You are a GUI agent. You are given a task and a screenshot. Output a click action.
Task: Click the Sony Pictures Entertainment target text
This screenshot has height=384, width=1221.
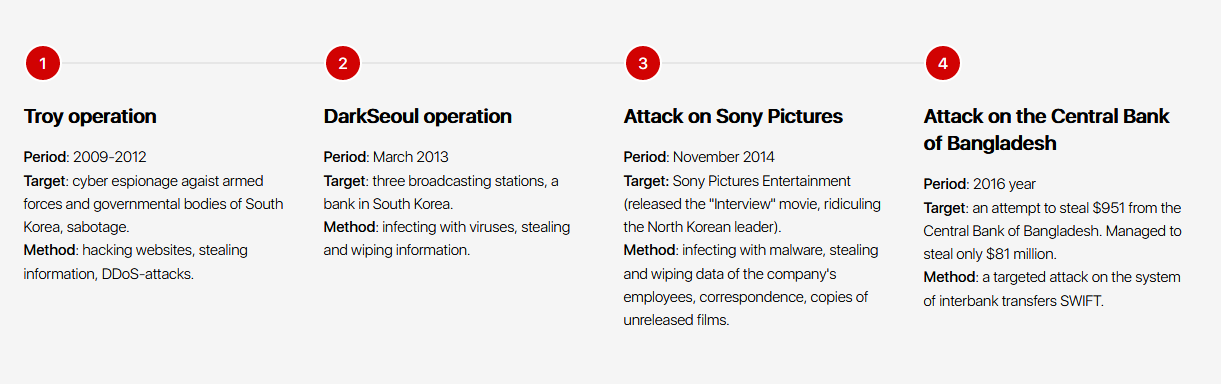(762, 180)
